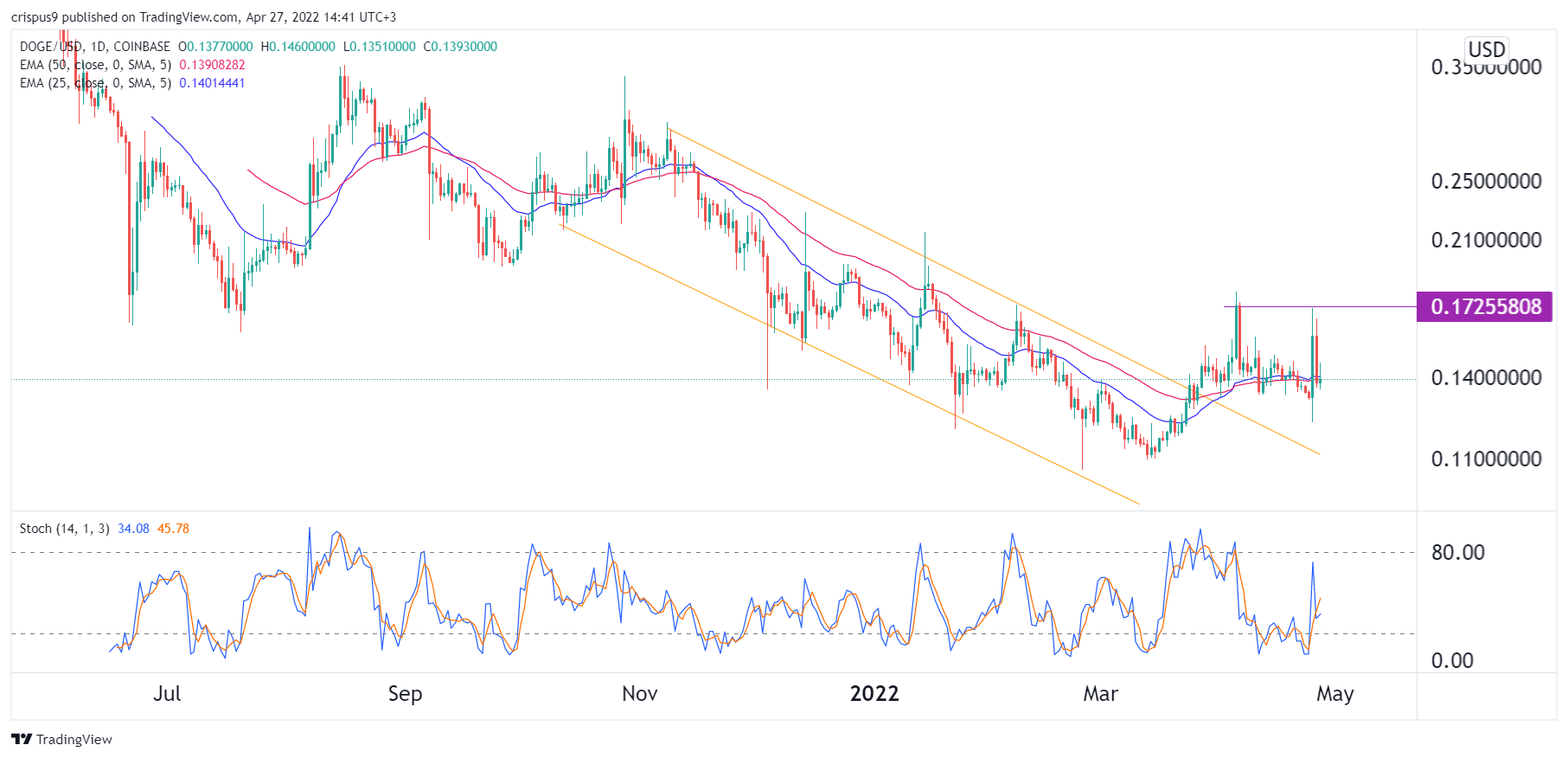Screen dimensions: 1568x758
Task: Click the TradingView logo at bottom left
Action: coord(61,739)
